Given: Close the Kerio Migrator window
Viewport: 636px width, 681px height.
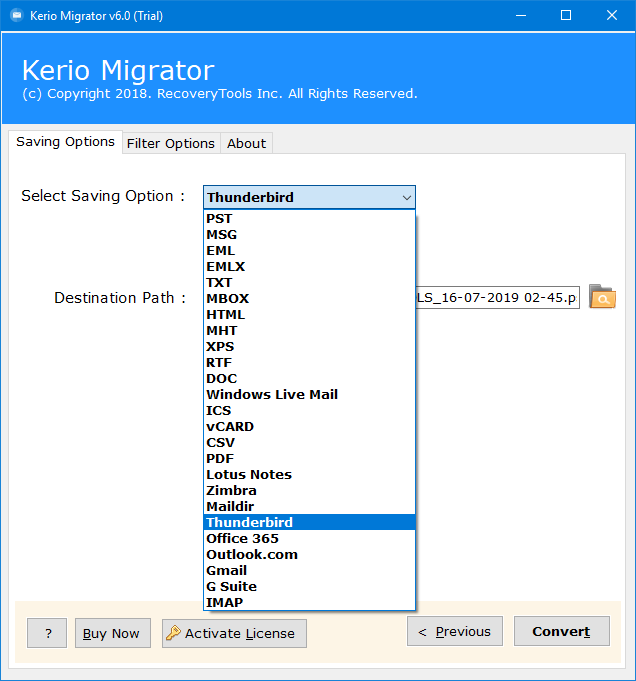Looking at the screenshot, I should 612,16.
